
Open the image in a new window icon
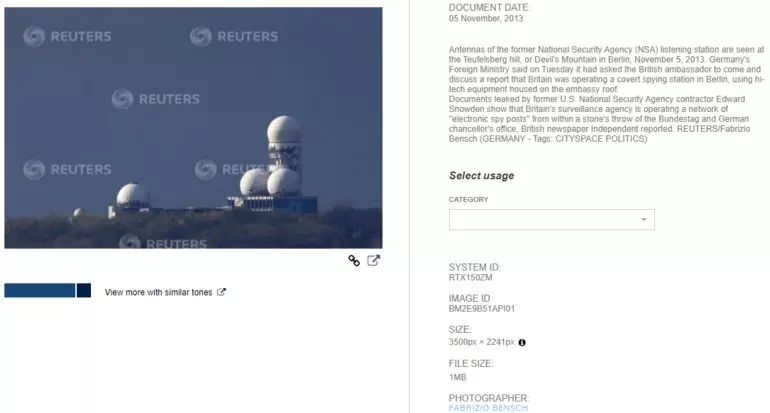tap(374, 260)
